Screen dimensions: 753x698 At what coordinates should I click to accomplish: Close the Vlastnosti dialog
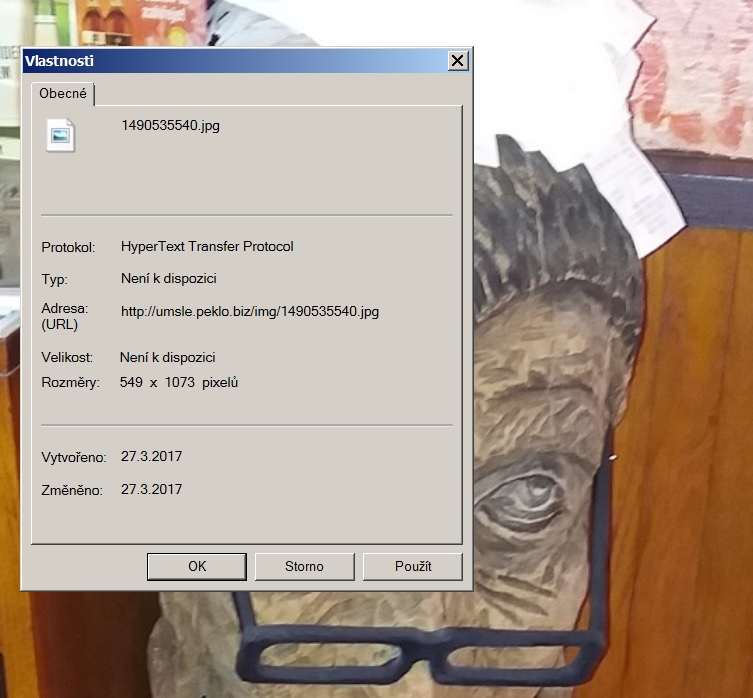click(x=458, y=61)
